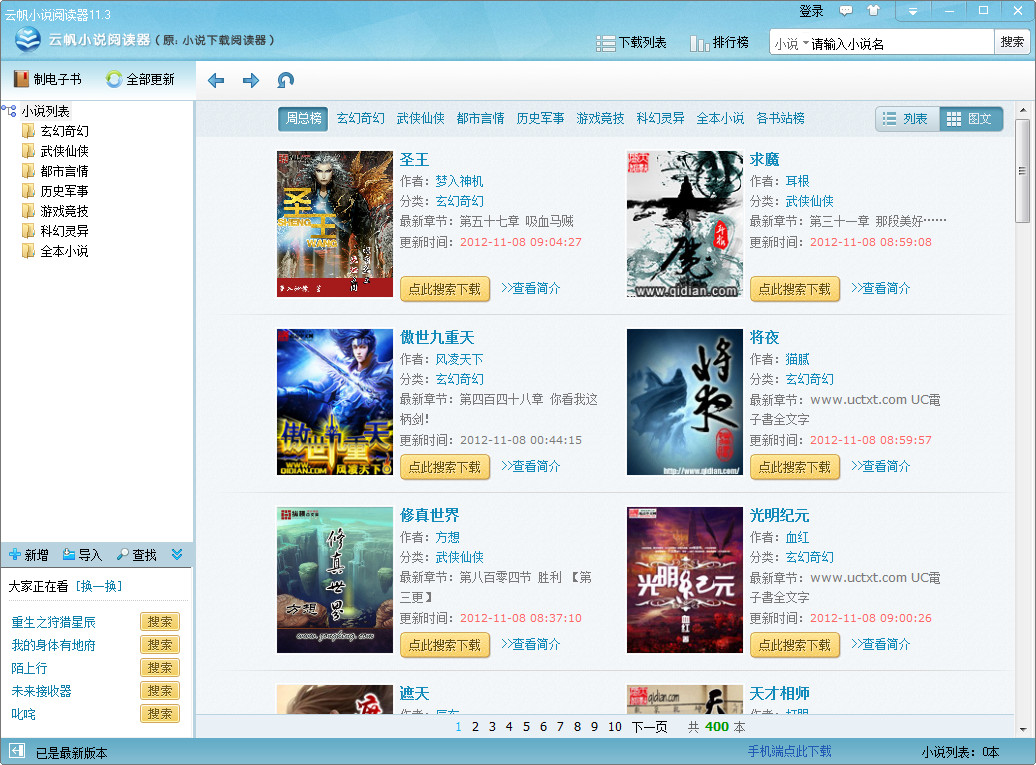
Task: Click the 搜索 button beside 重生之狩猎星辰
Action: tap(160, 622)
